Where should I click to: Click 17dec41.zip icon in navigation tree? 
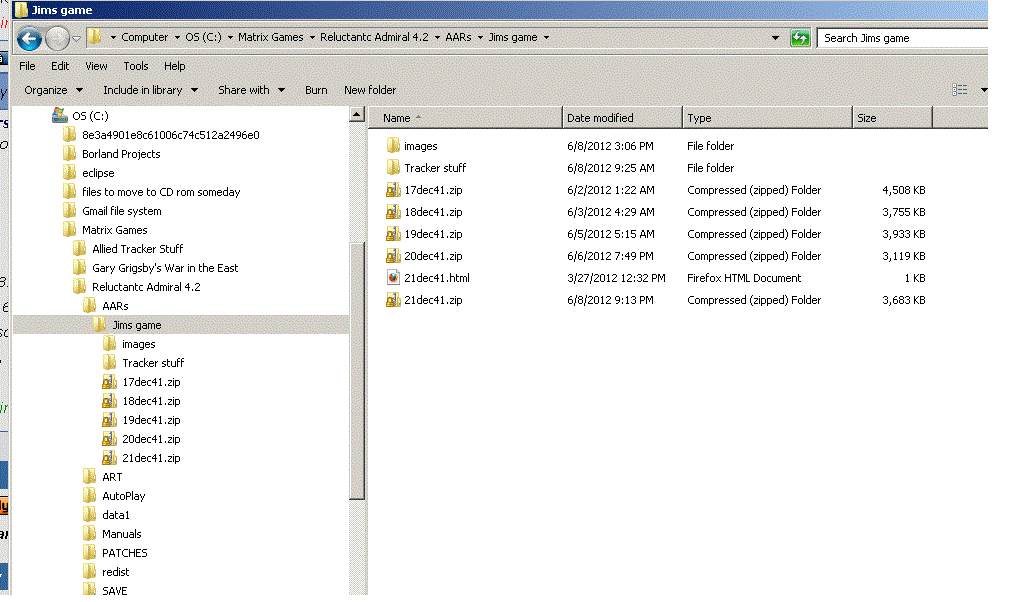pyautogui.click(x=110, y=381)
